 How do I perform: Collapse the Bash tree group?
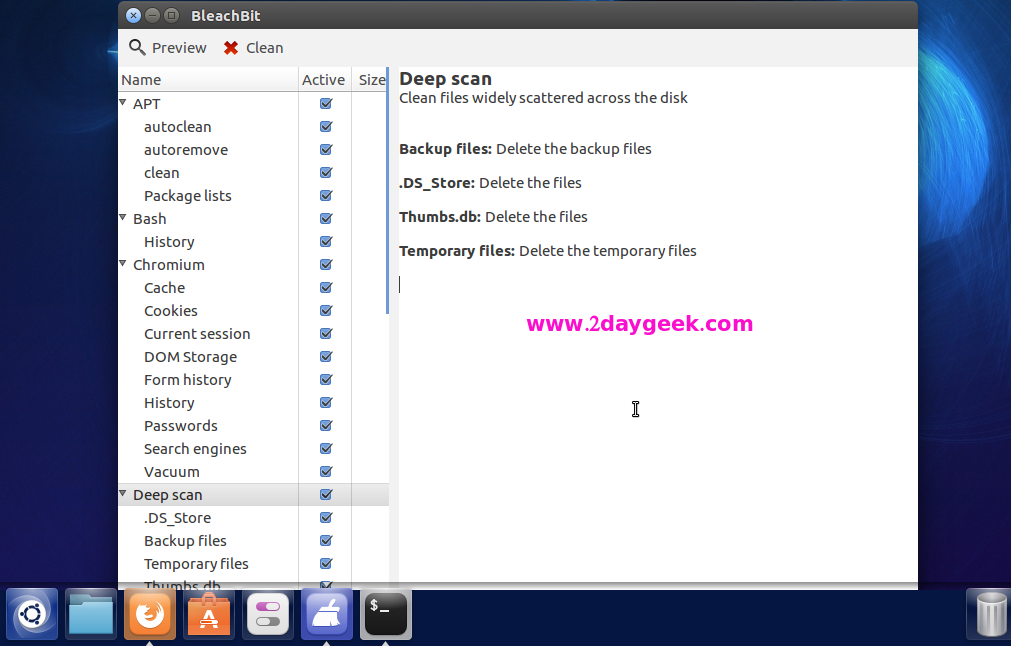coord(123,218)
